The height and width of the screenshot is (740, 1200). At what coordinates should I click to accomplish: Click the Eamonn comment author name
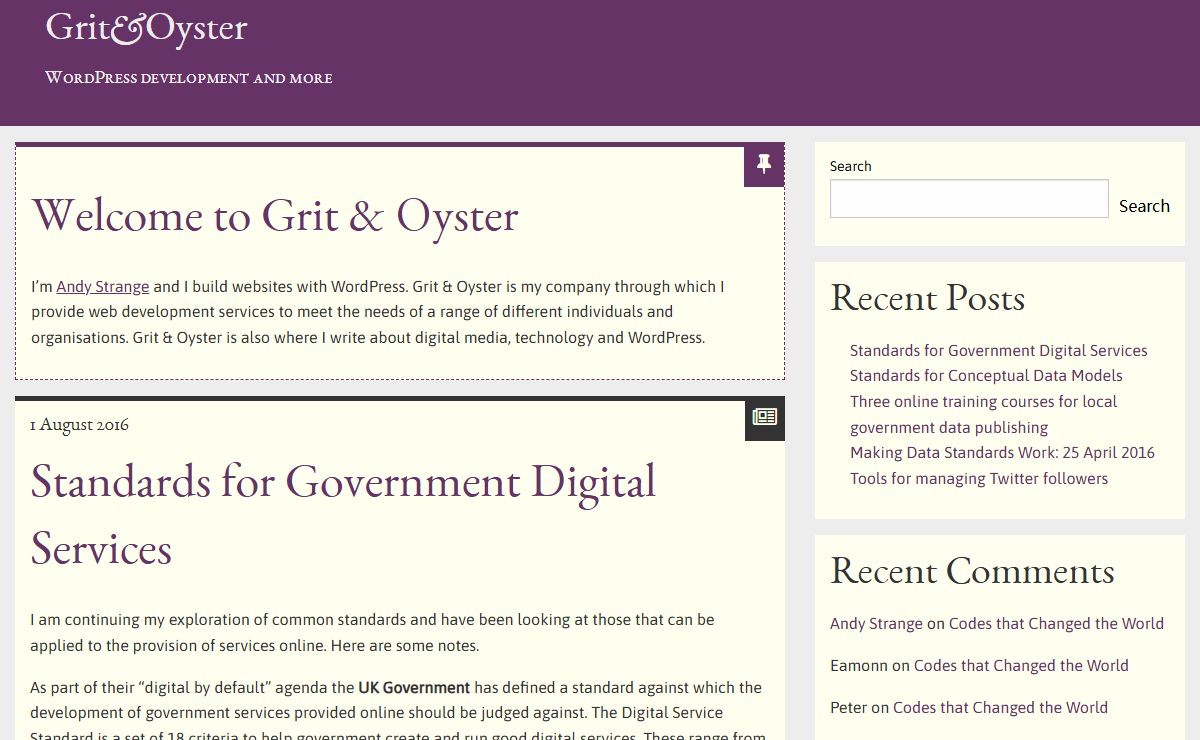[x=859, y=666]
